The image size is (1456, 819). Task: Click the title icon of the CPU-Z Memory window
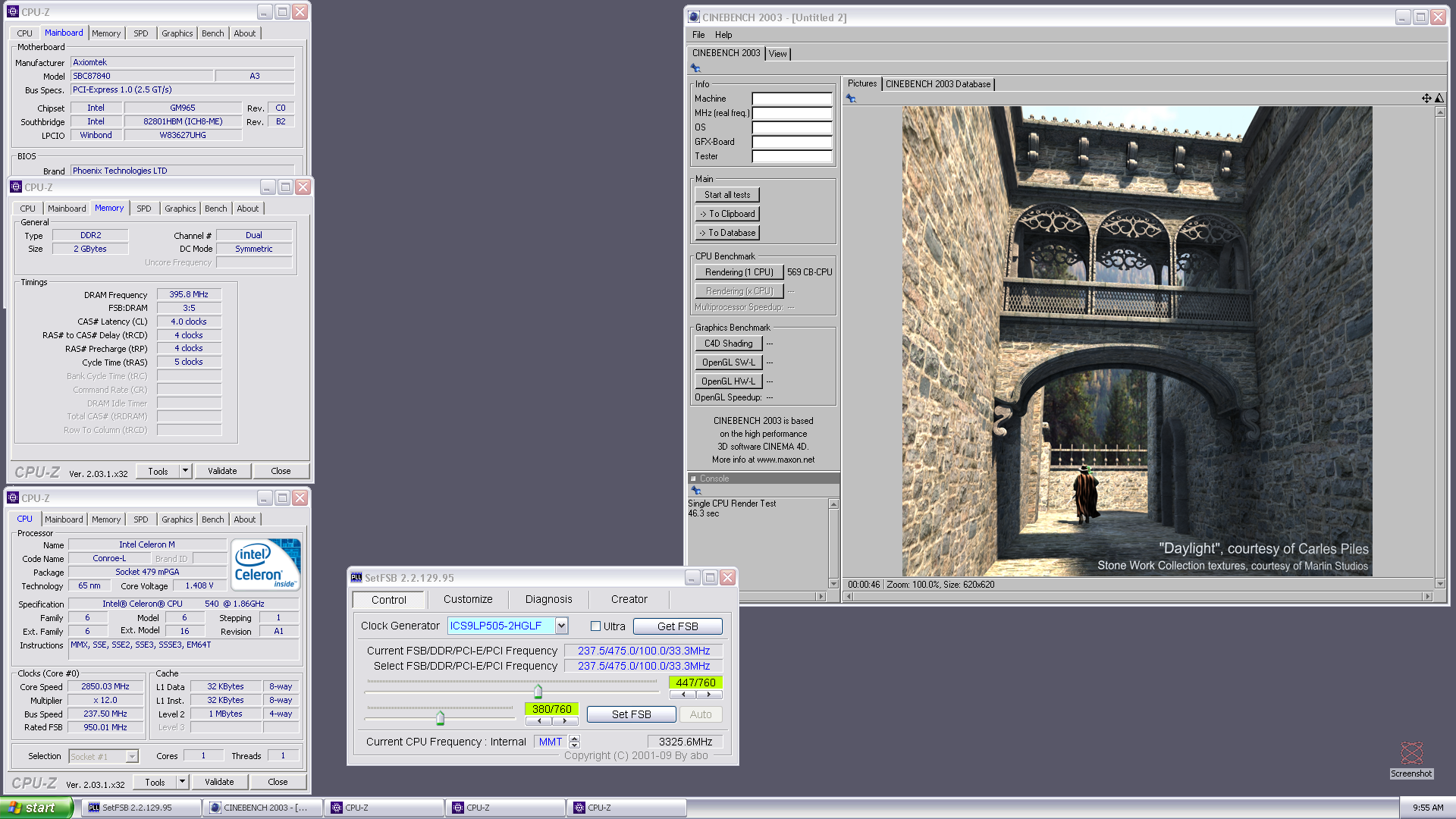tap(16, 187)
